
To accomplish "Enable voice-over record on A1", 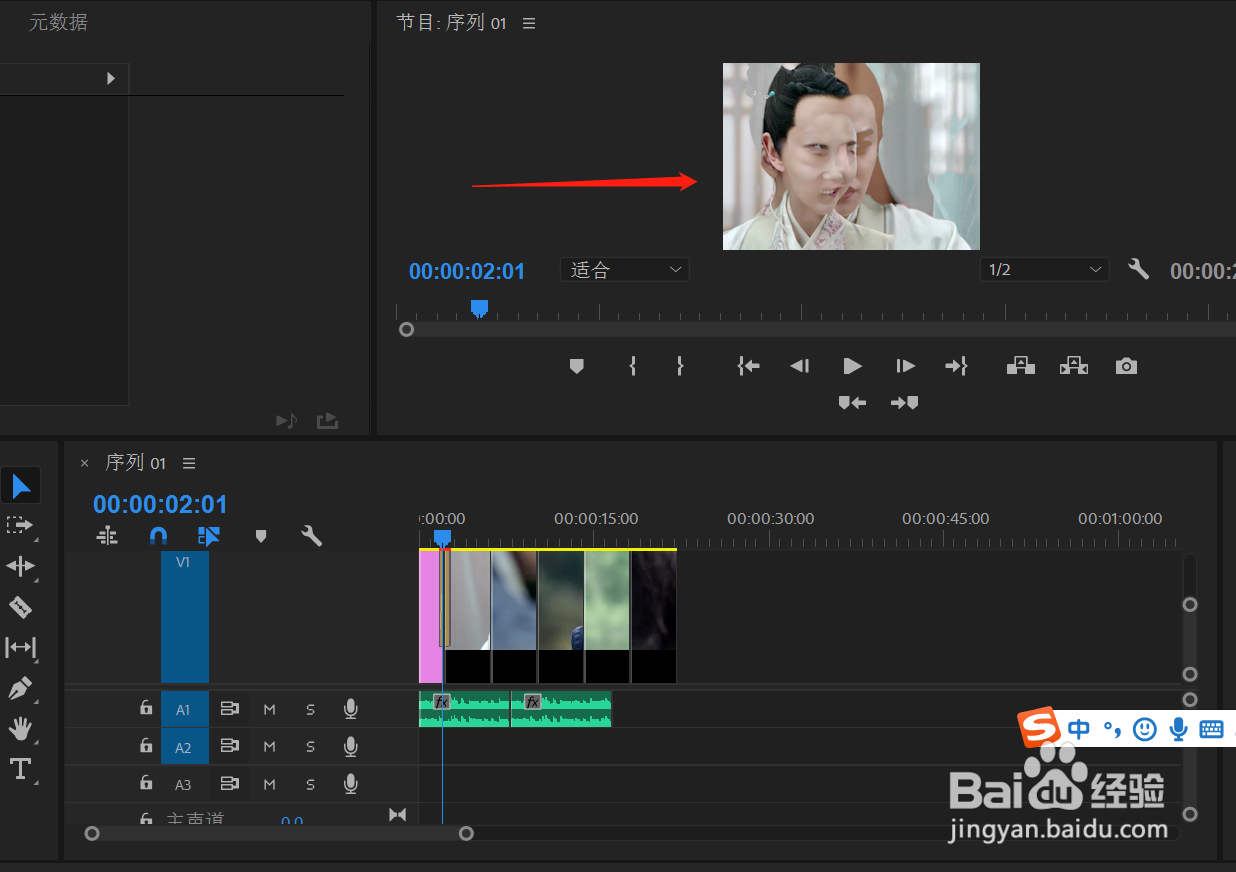I will click(x=350, y=709).
